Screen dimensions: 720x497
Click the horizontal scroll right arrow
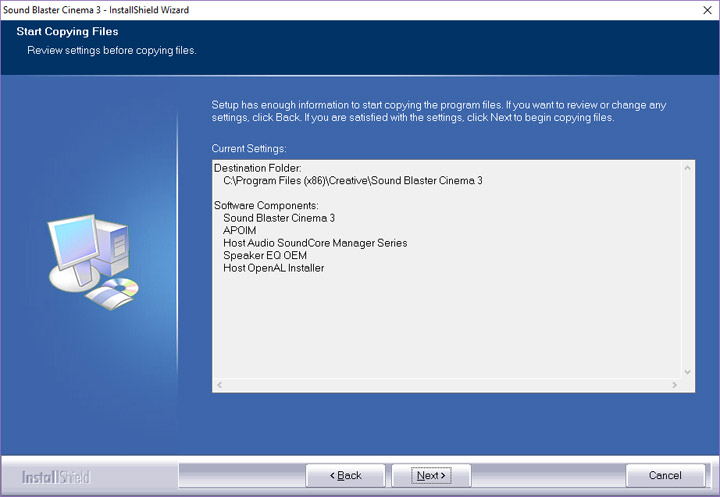pyautogui.click(x=675, y=385)
